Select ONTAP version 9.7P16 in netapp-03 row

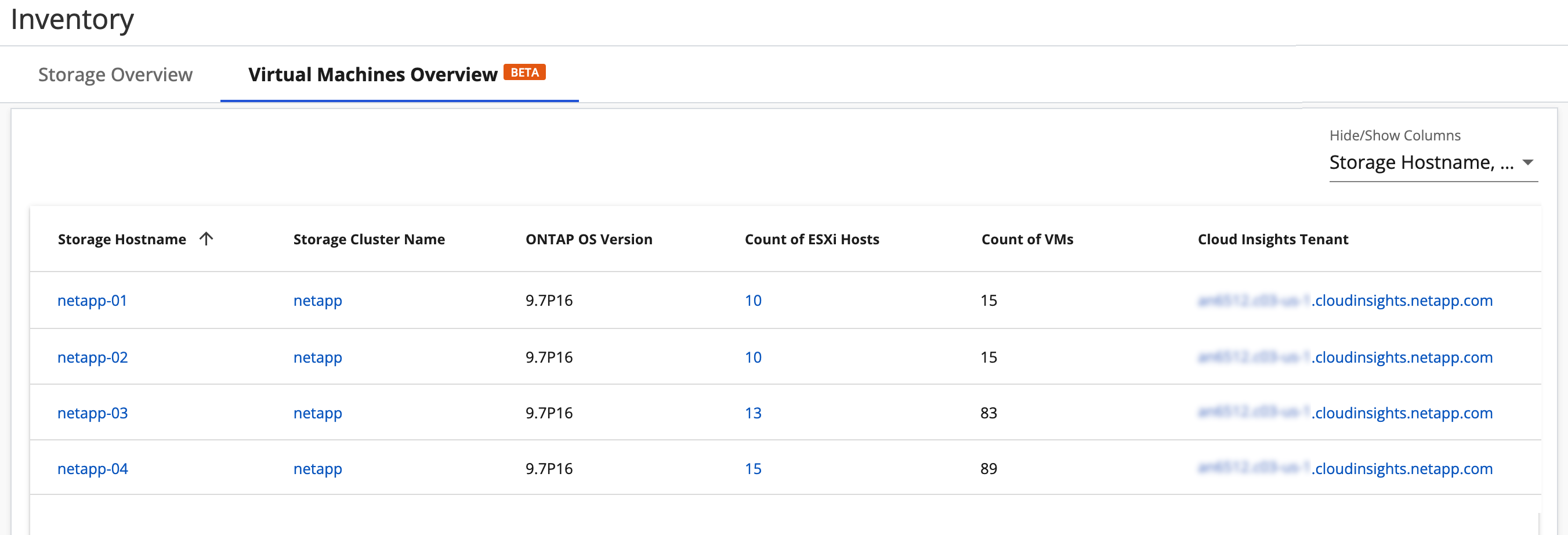(x=549, y=413)
